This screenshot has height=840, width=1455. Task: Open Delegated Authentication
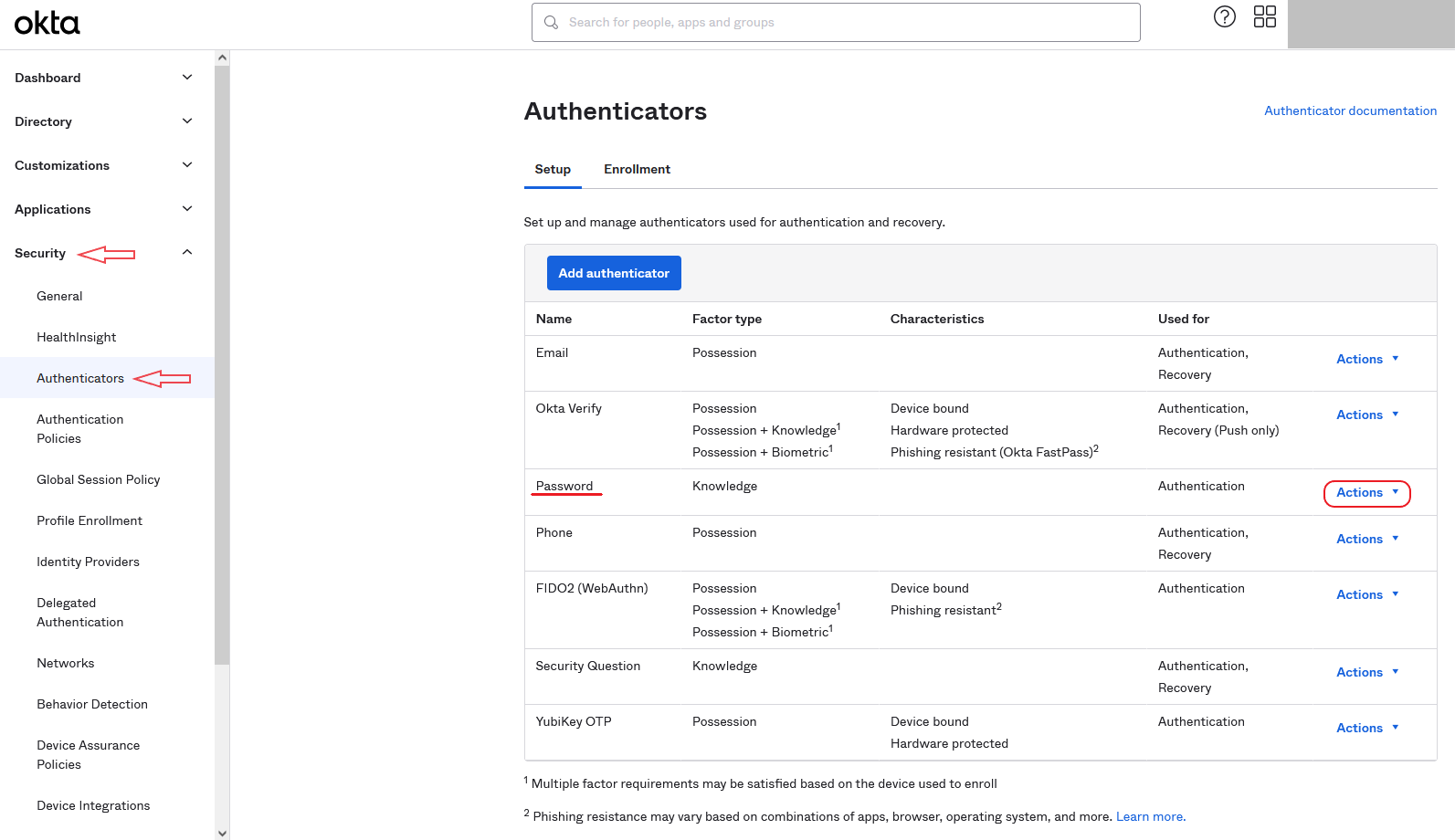(x=79, y=613)
